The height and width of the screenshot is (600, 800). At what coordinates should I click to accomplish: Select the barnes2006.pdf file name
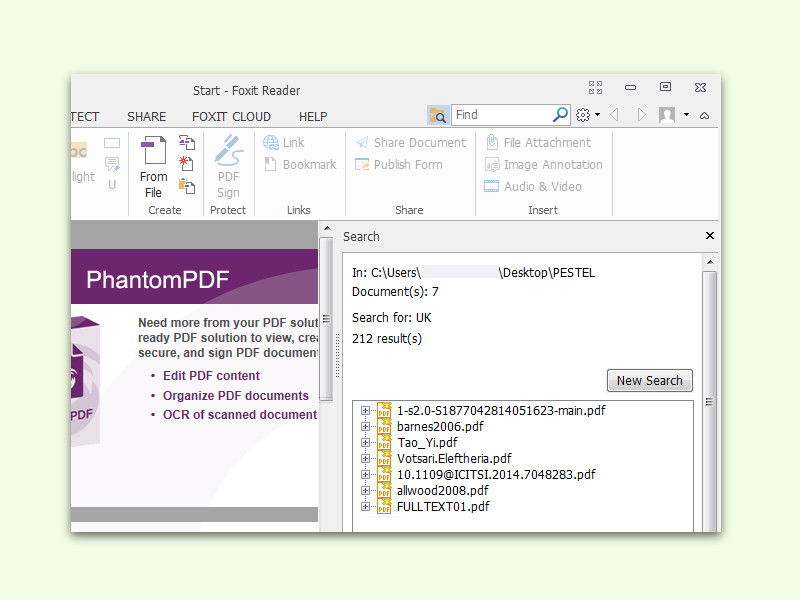440,426
